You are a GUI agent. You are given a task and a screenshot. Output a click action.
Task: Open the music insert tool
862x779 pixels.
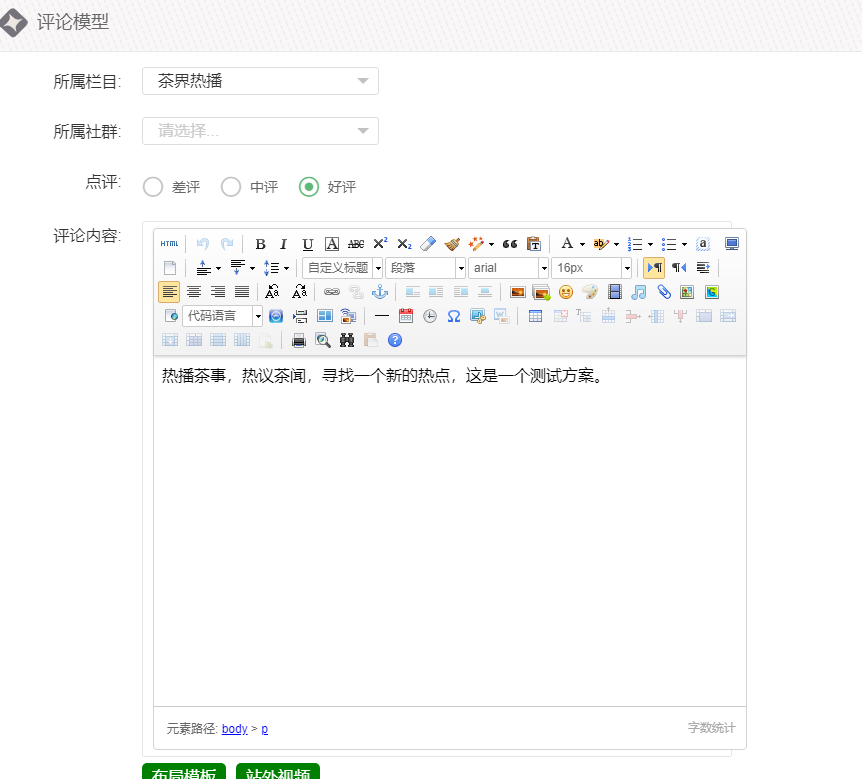click(x=639, y=292)
